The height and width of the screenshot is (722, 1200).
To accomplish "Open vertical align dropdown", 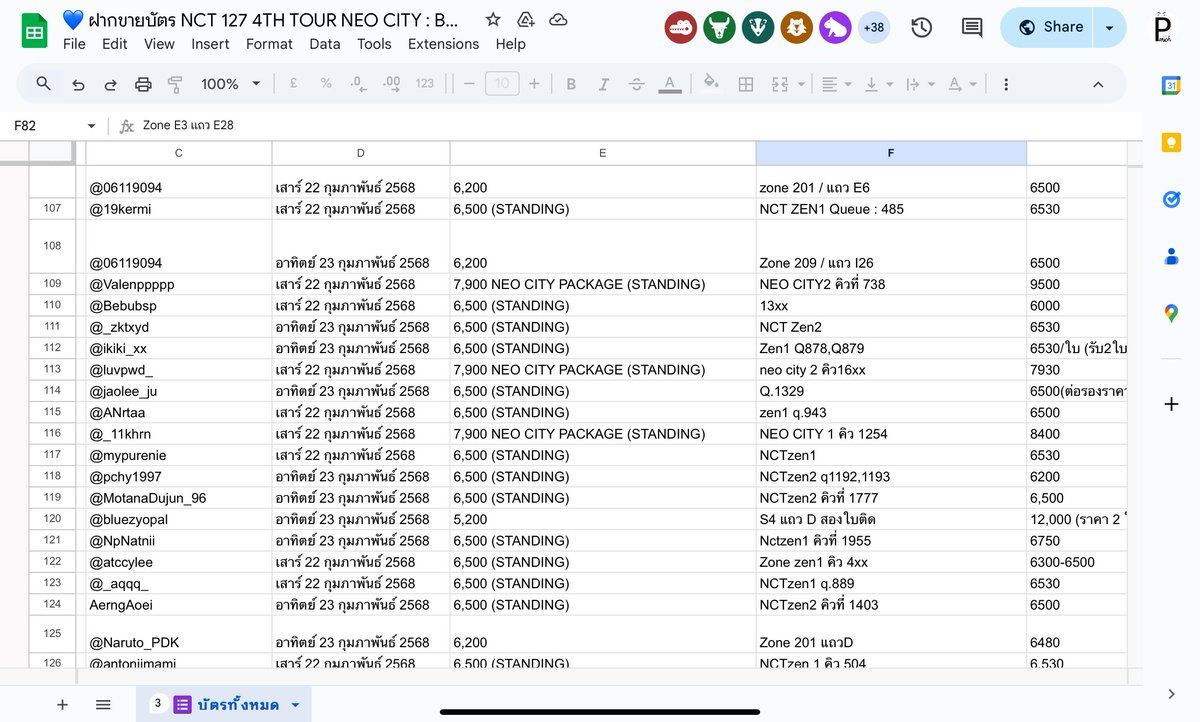I will point(877,84).
